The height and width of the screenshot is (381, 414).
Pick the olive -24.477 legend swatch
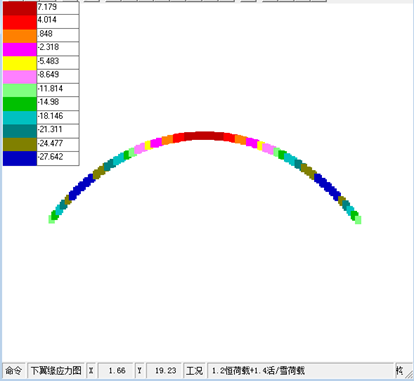pos(20,145)
